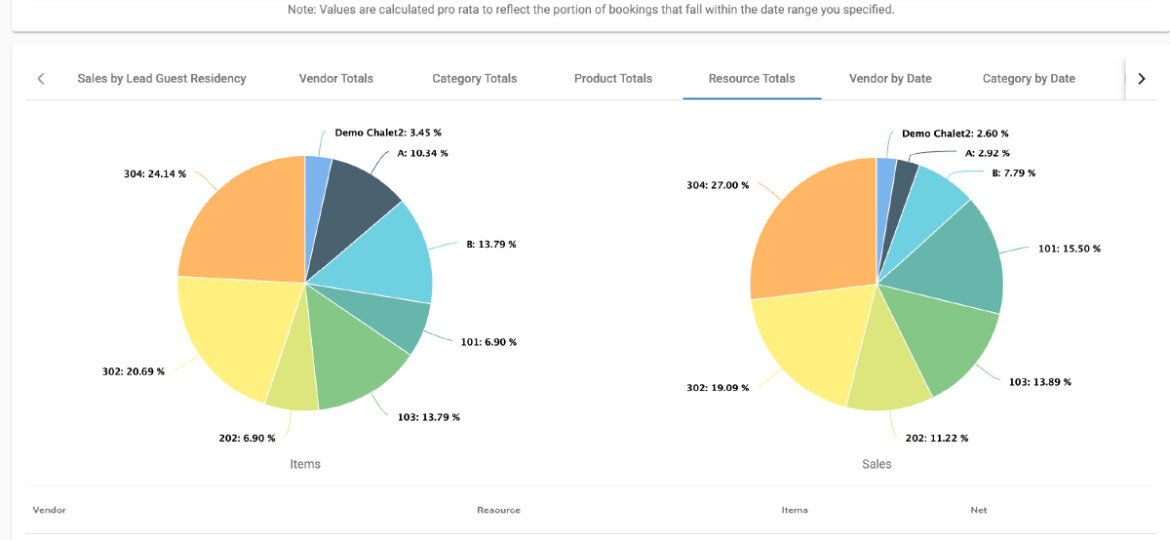Screen dimensions: 1170x540
Task: Click the label "A: 2.92 %"
Action: 988,153
